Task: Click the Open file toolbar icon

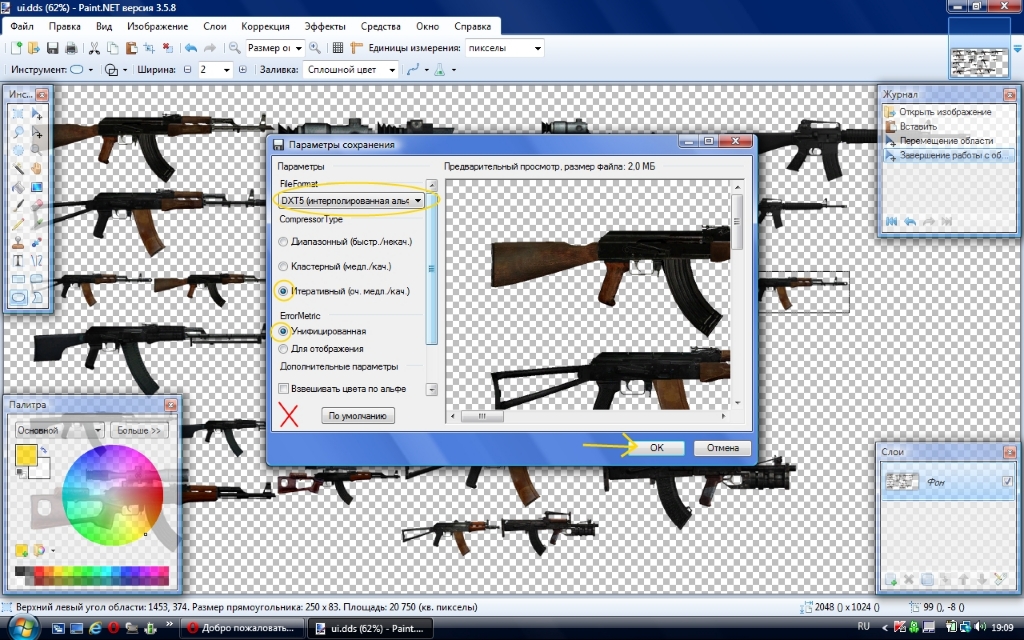Action: coord(34,48)
